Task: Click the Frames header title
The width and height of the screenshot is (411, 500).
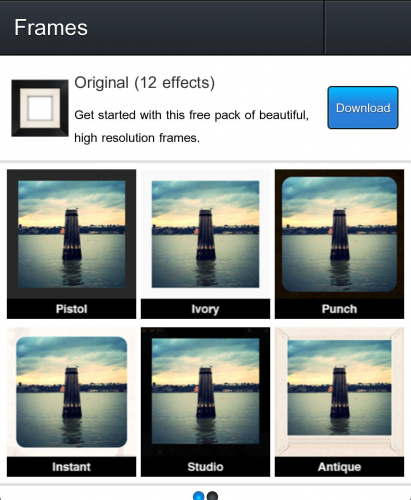Action: [x=51, y=27]
